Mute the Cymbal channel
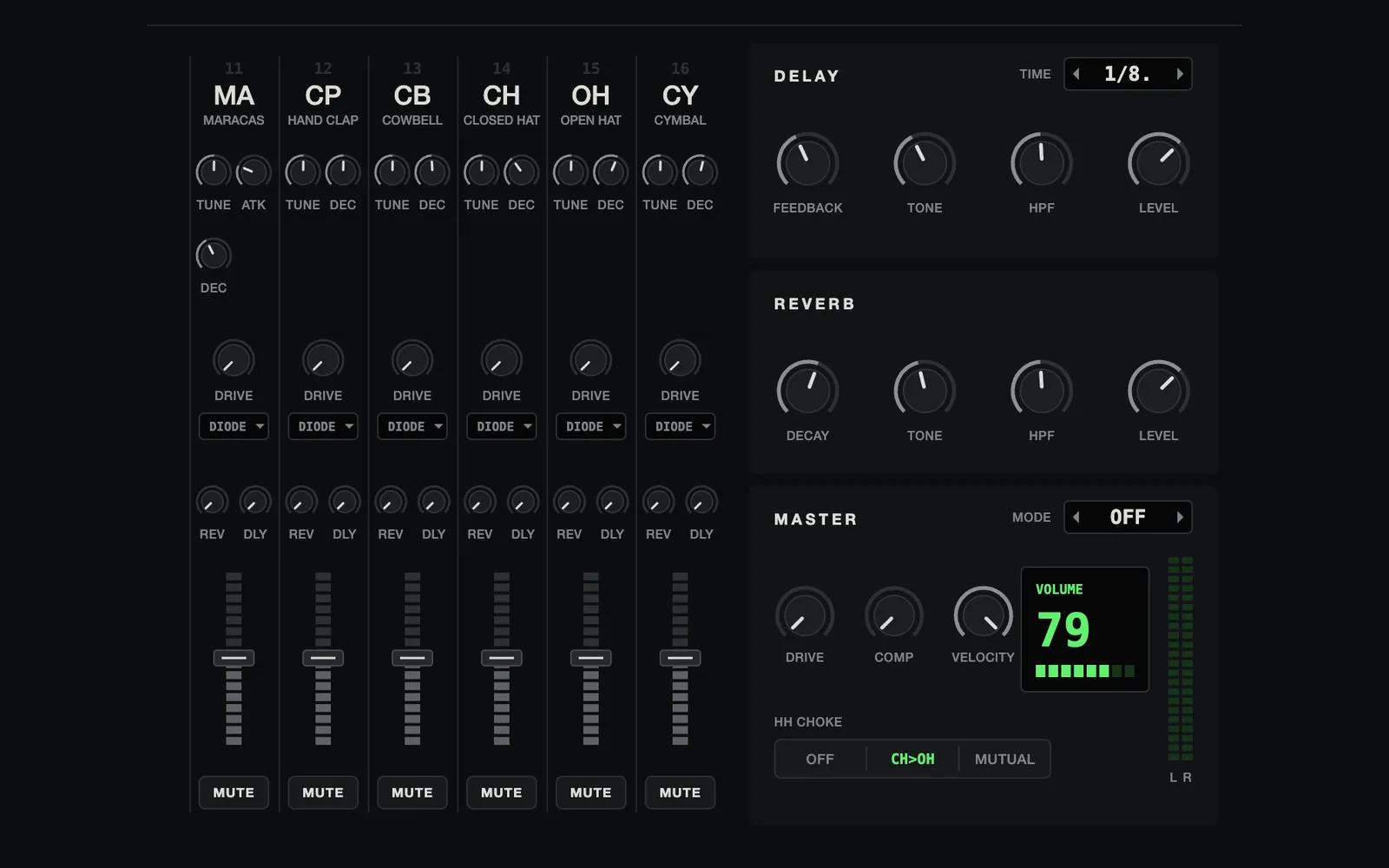 [x=680, y=792]
